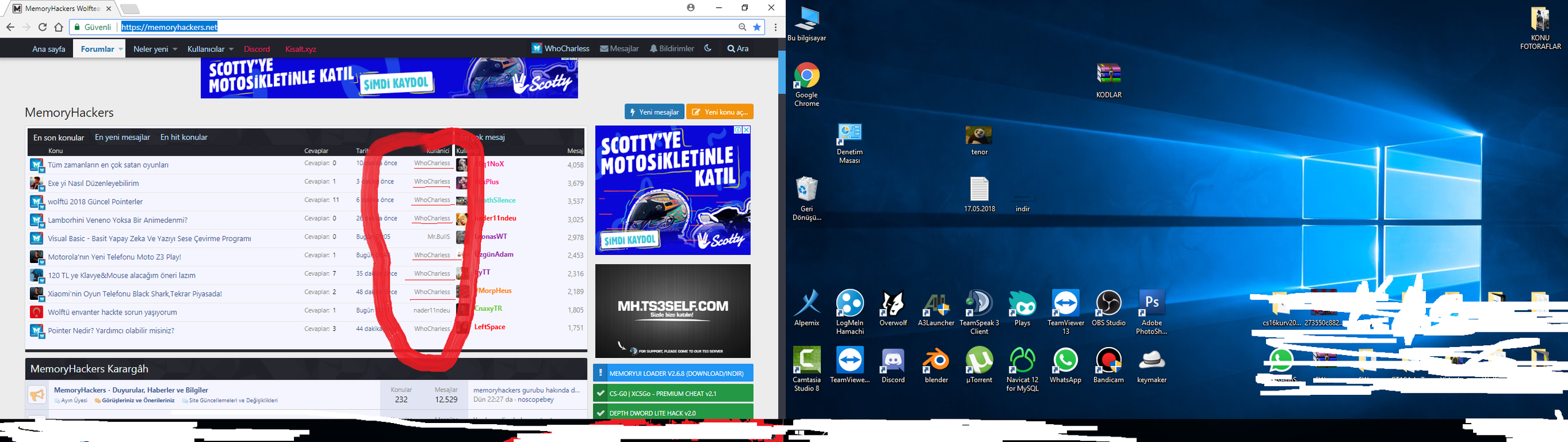This screenshot has width=1568, height=442.
Task: Click the Güvenli secure lock indicator
Action: point(92,27)
